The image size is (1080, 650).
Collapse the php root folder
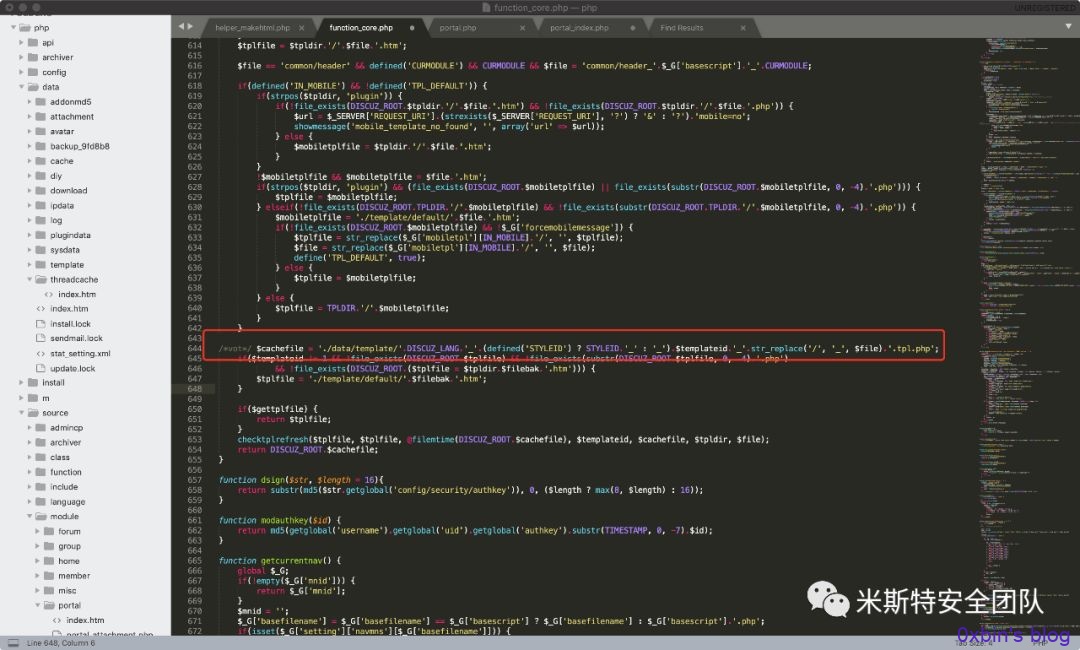tap(14, 28)
